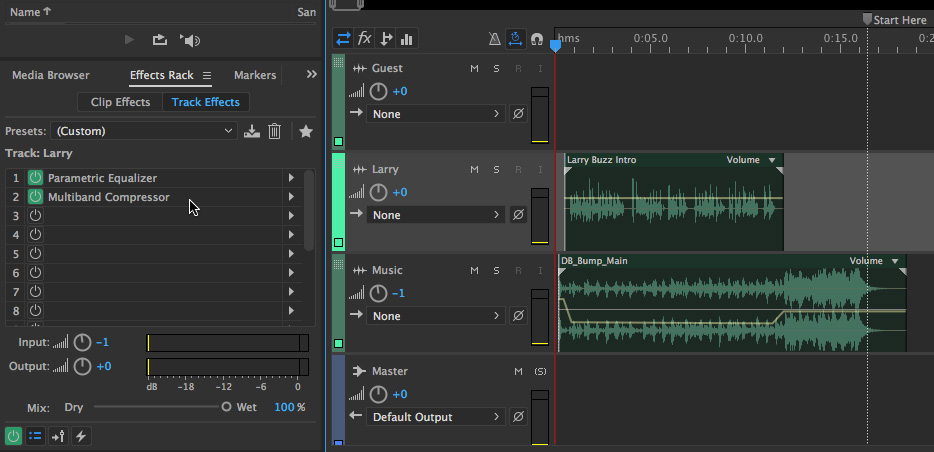Mute the Larry track
This screenshot has width=934, height=452.
coord(474,170)
